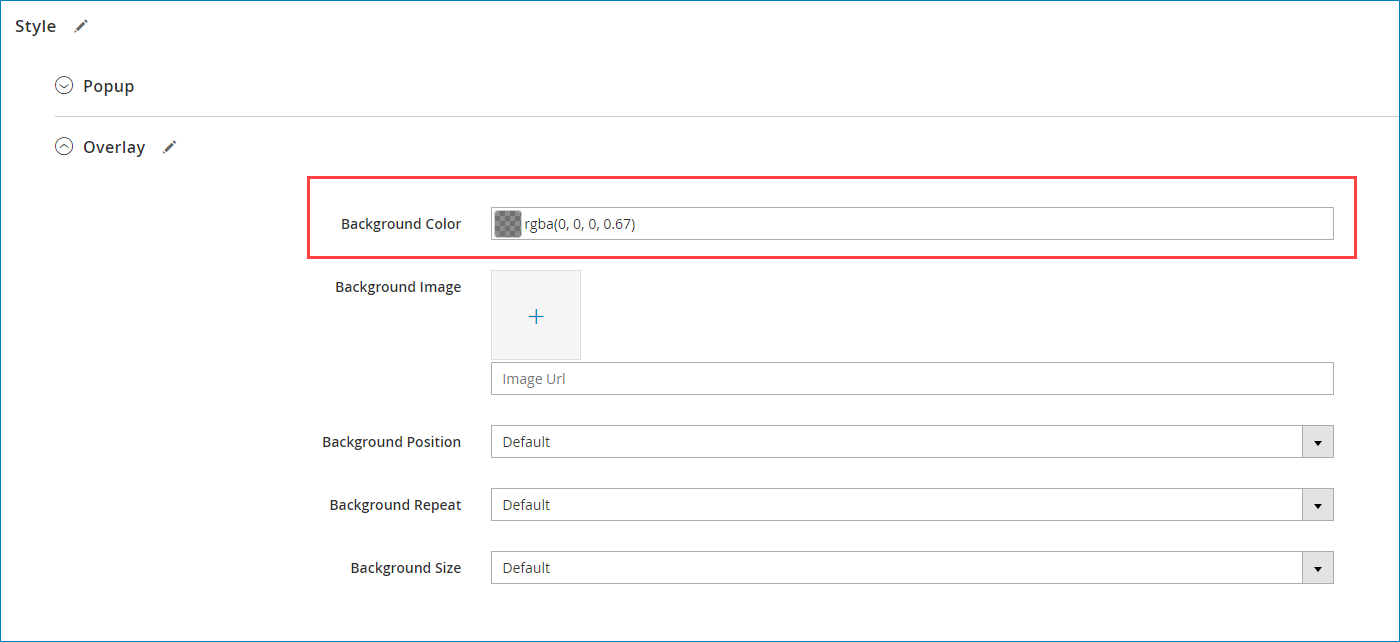Select the Popup section label
The height and width of the screenshot is (642, 1400).
(x=108, y=85)
